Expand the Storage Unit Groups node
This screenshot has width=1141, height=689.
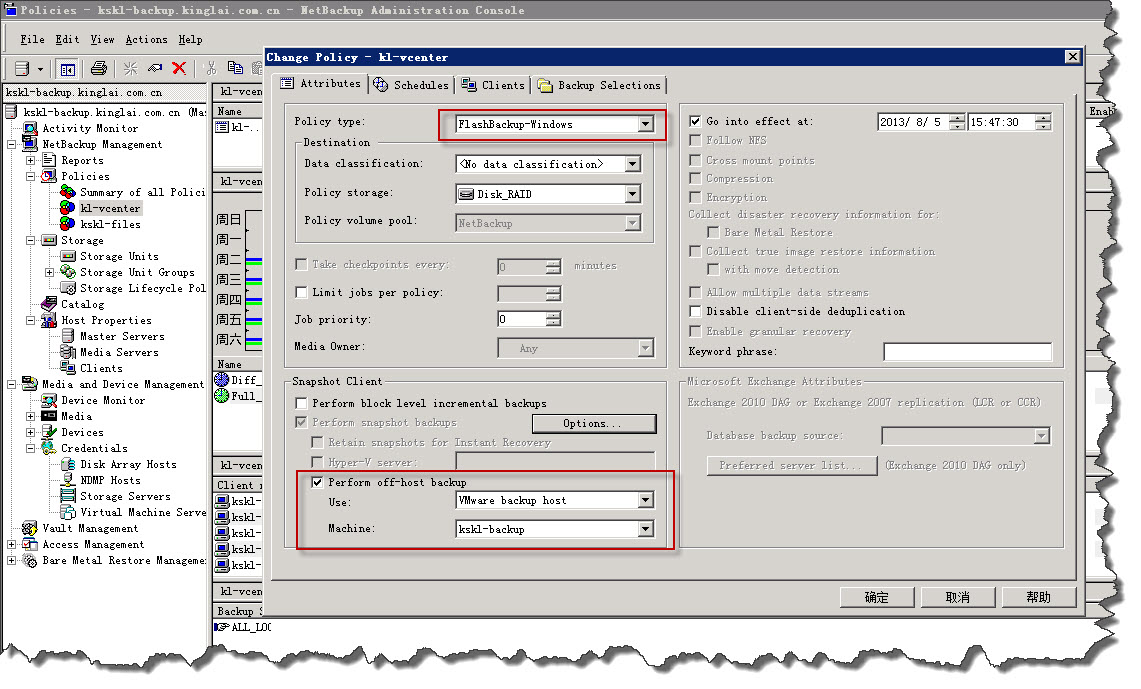[49, 272]
